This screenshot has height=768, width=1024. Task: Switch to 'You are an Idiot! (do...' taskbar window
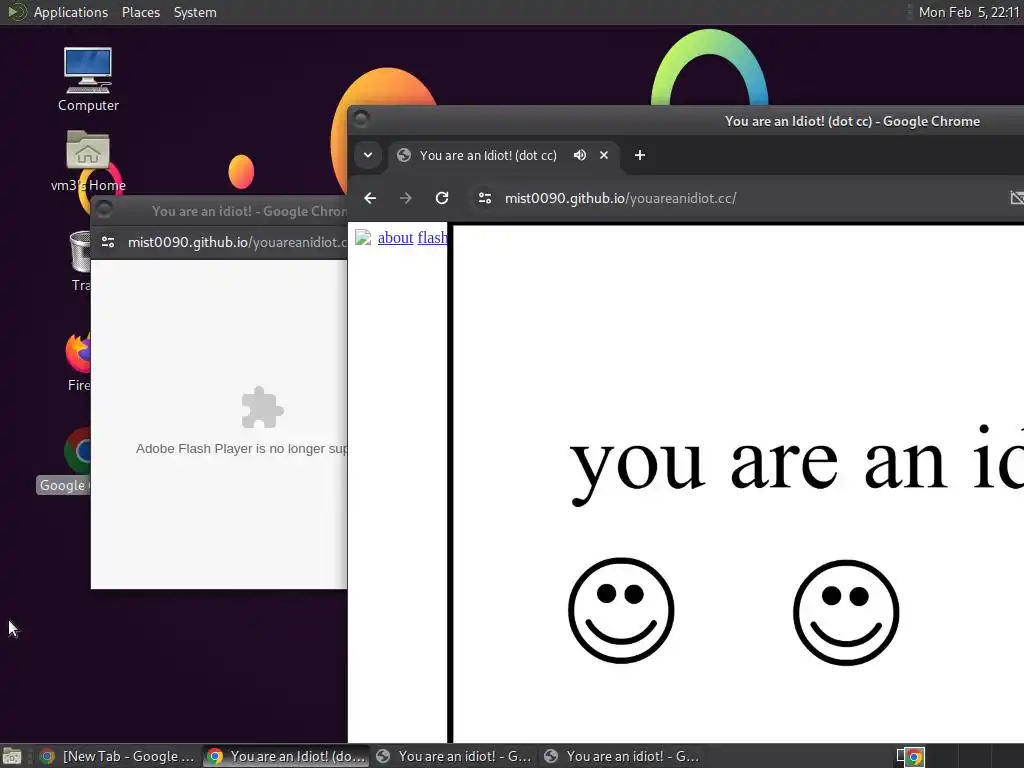tap(286, 756)
